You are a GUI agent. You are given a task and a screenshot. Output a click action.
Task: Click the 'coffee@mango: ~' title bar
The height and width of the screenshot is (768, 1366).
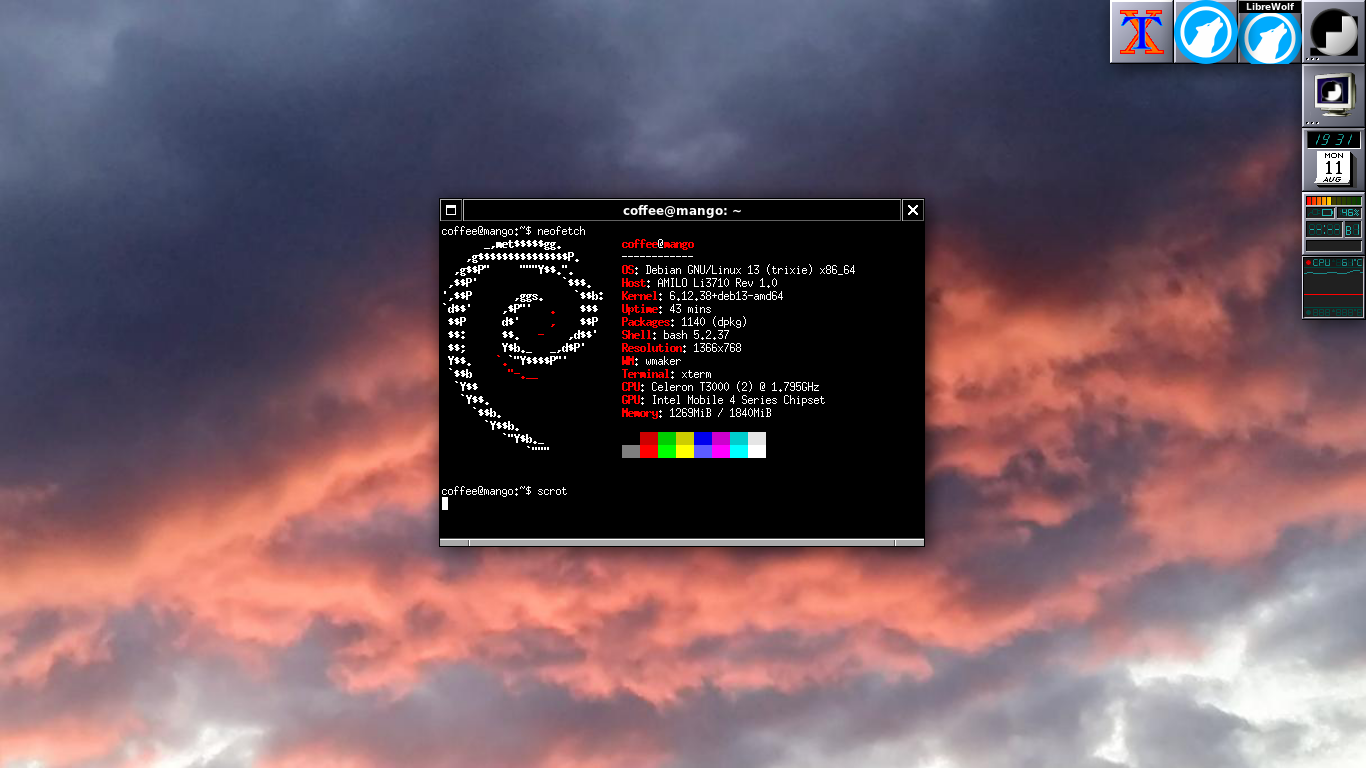[x=682, y=210]
